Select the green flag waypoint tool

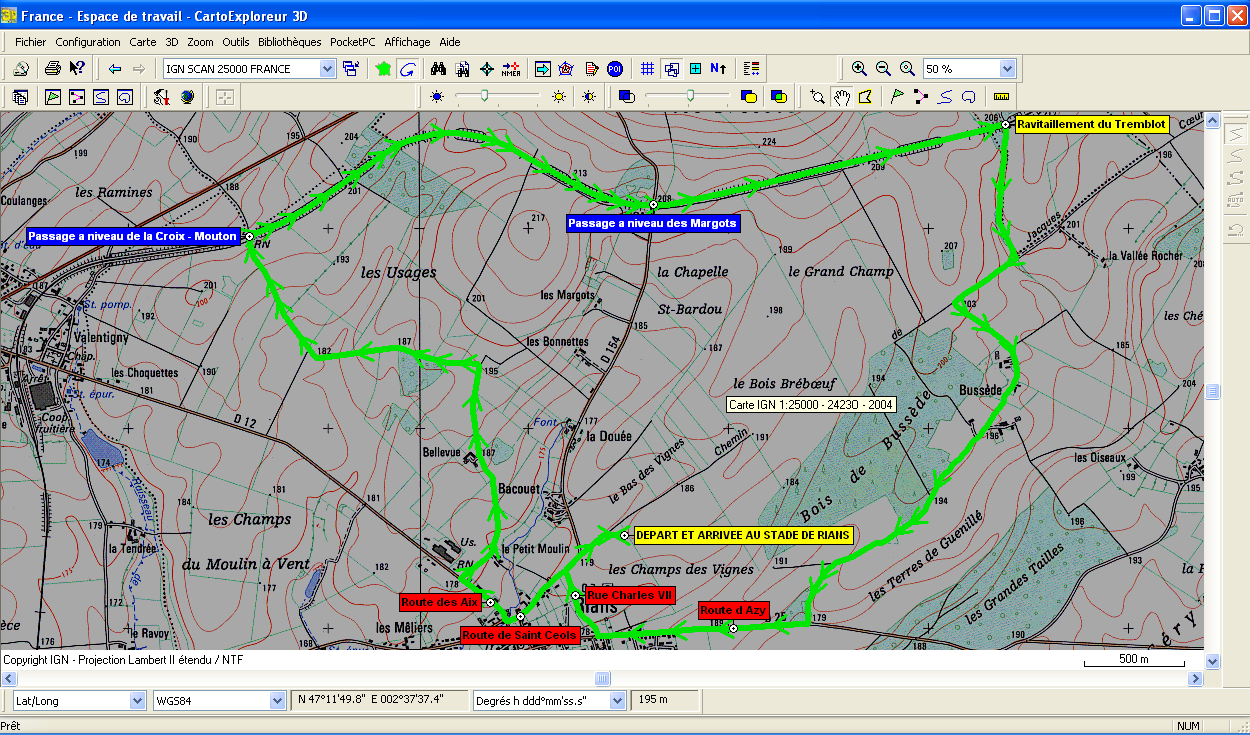(897, 97)
